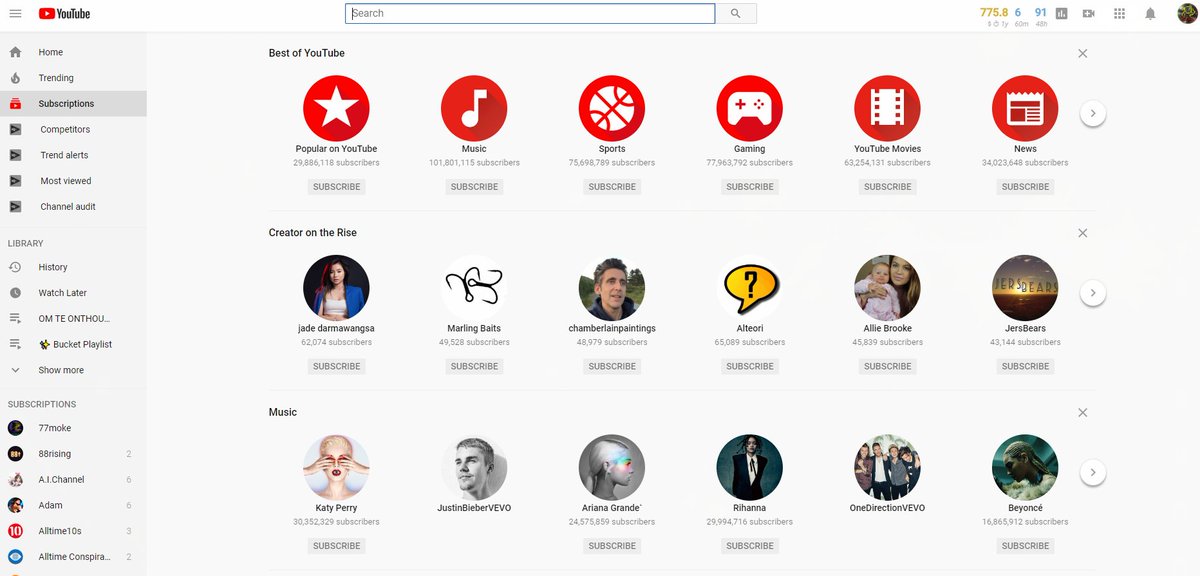The height and width of the screenshot is (576, 1200).
Task: Open the Music note channel icon
Action: (x=474, y=108)
